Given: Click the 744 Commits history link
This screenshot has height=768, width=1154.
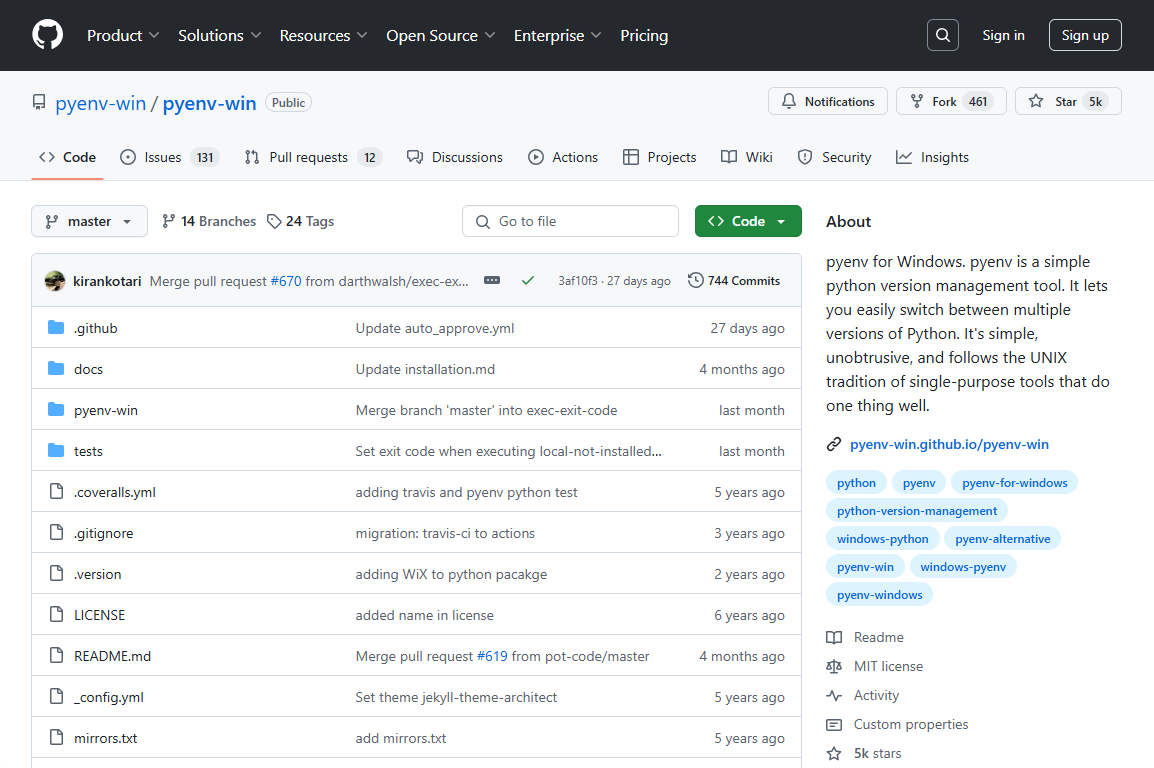Looking at the screenshot, I should pos(734,281).
